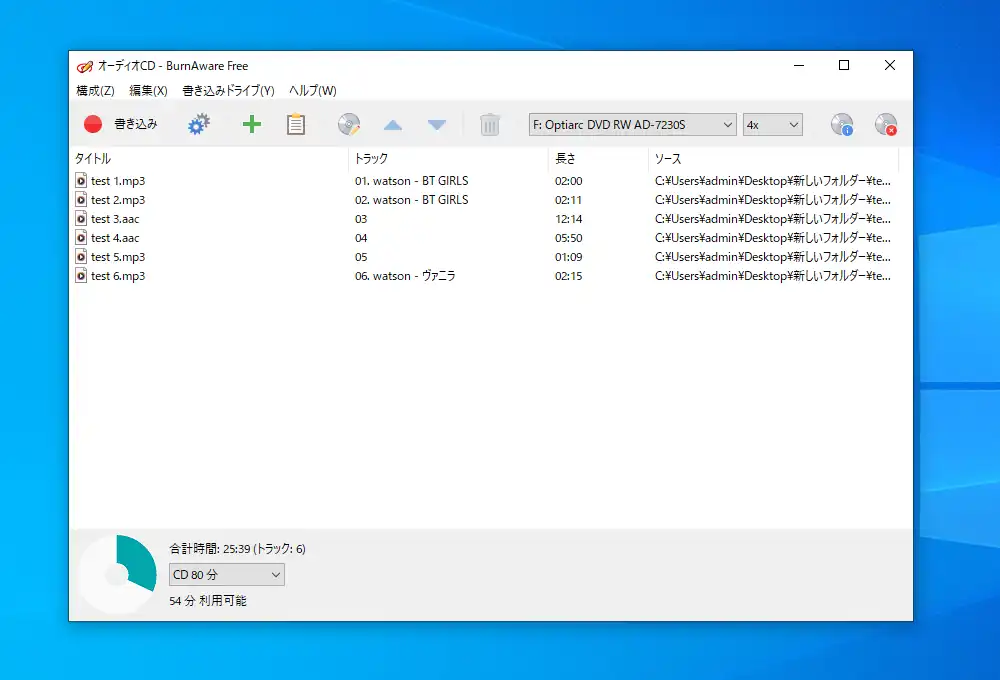Select the erase disc icon
Screen dimensions: 1000x680
(348, 124)
